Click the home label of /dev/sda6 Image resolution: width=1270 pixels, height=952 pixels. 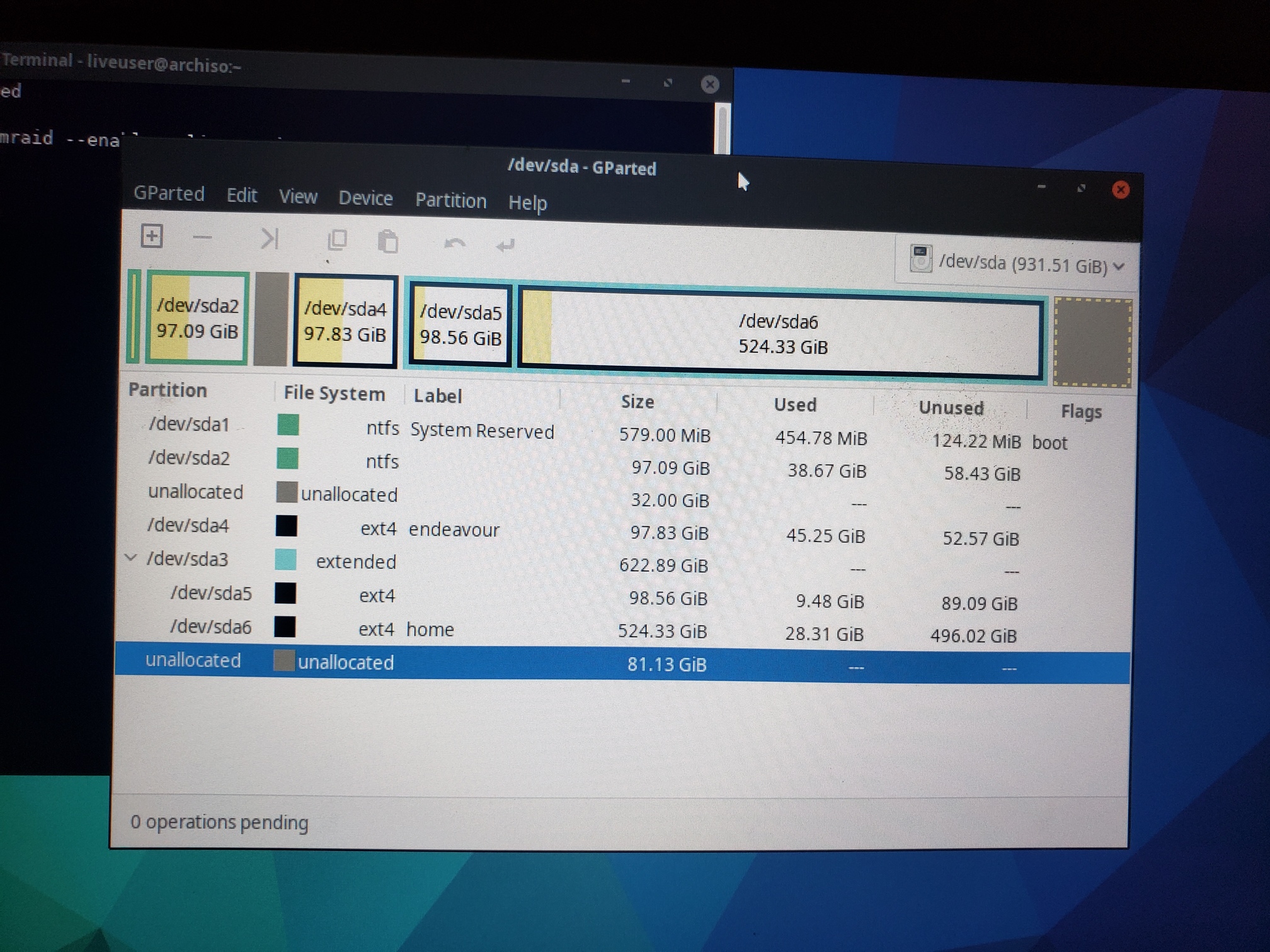coord(430,629)
